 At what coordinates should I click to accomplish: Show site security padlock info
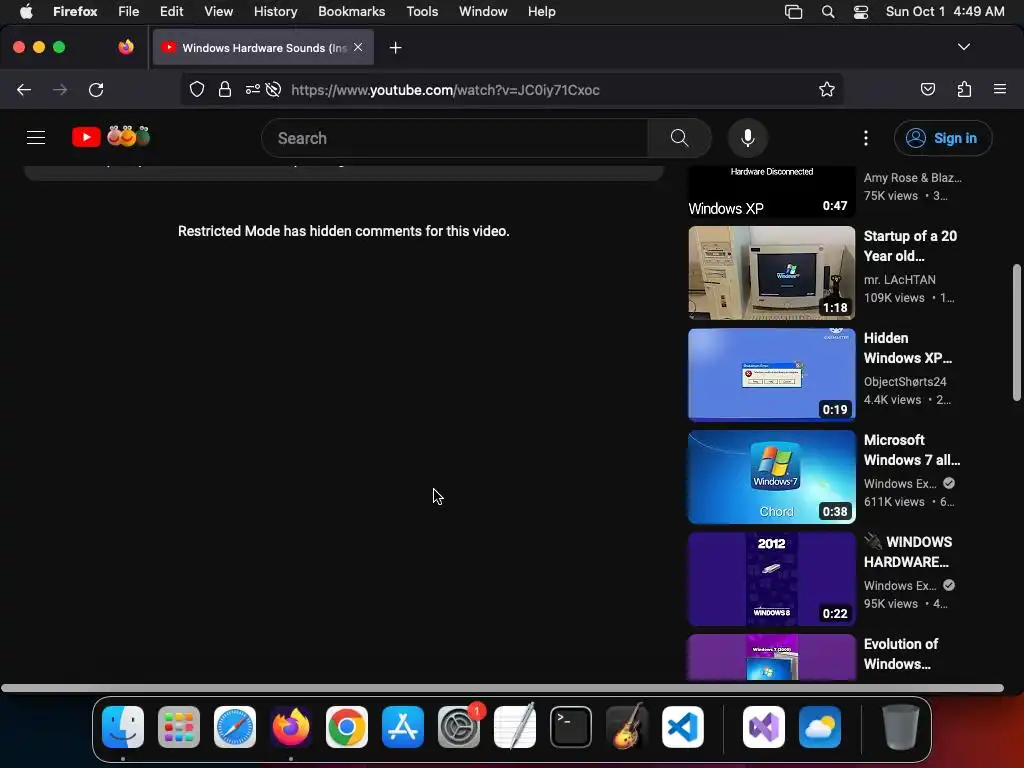coord(225,89)
